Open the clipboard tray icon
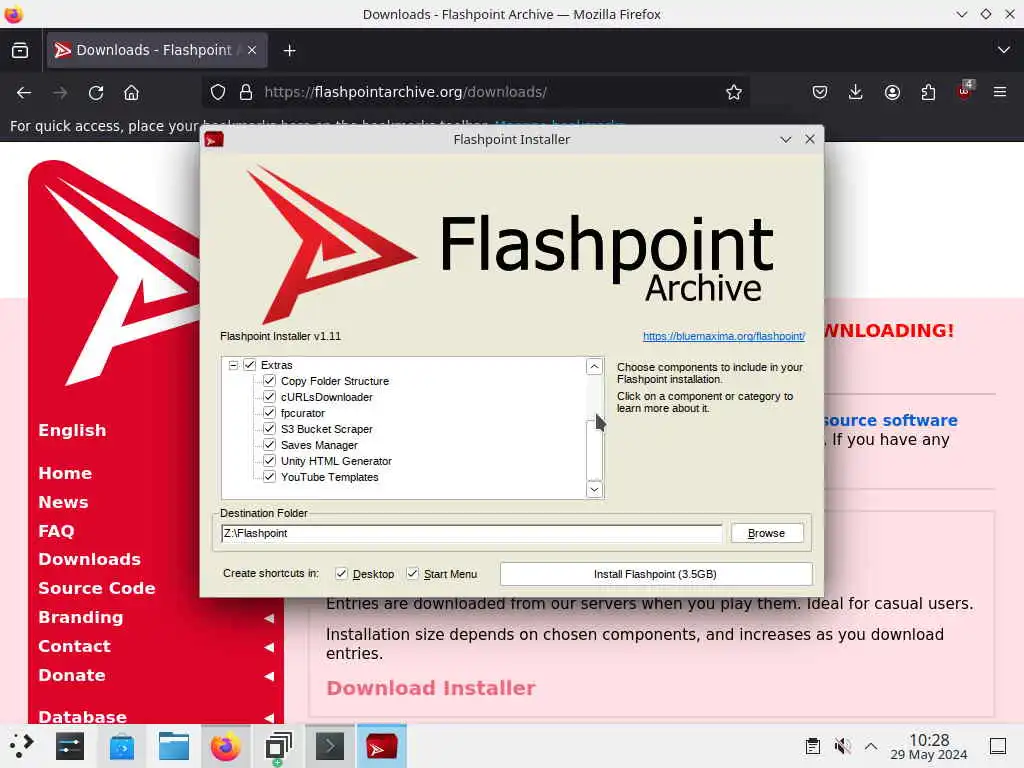The width and height of the screenshot is (1024, 768). point(812,746)
